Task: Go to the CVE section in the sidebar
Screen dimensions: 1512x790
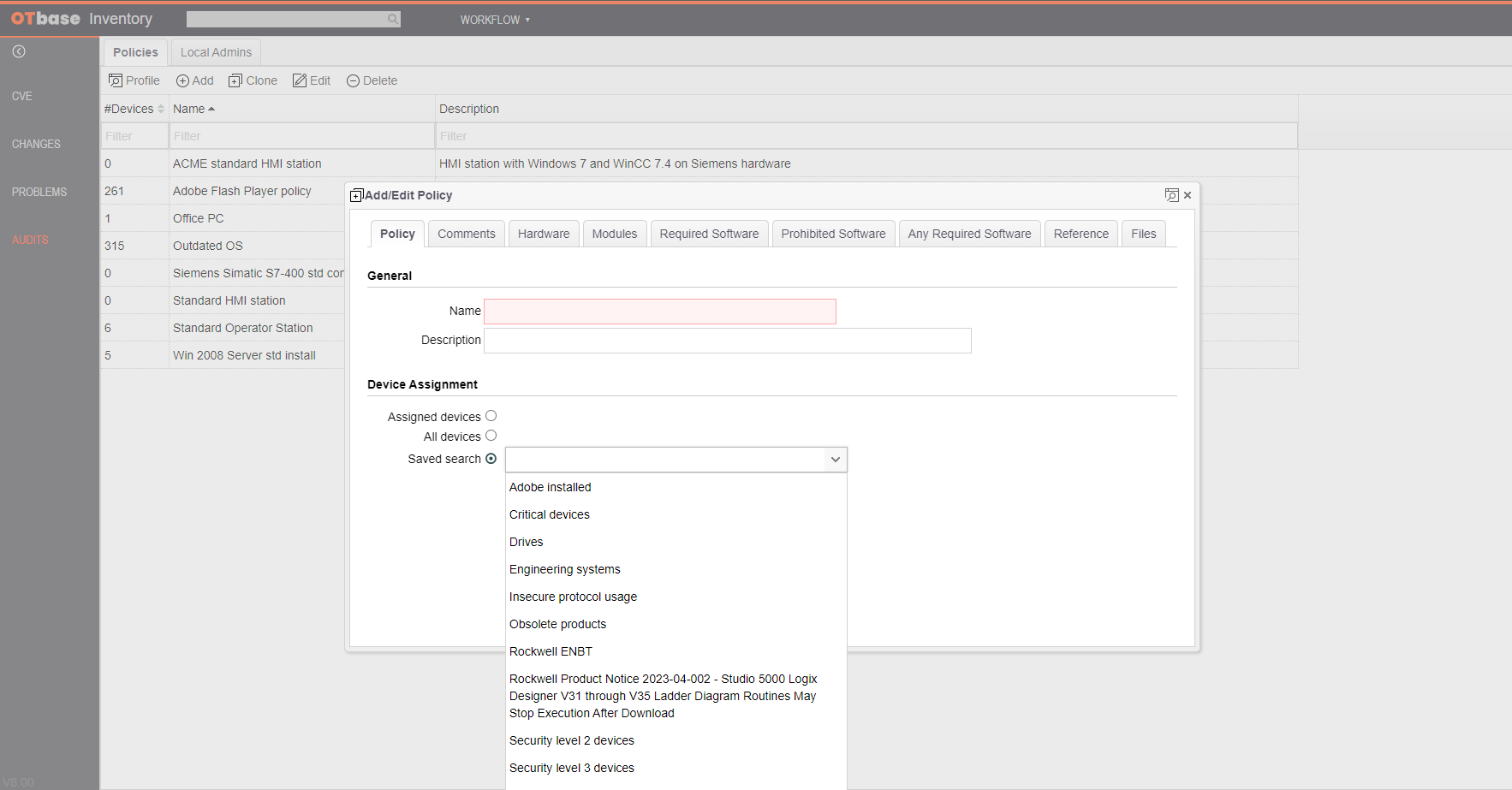Action: [x=22, y=96]
